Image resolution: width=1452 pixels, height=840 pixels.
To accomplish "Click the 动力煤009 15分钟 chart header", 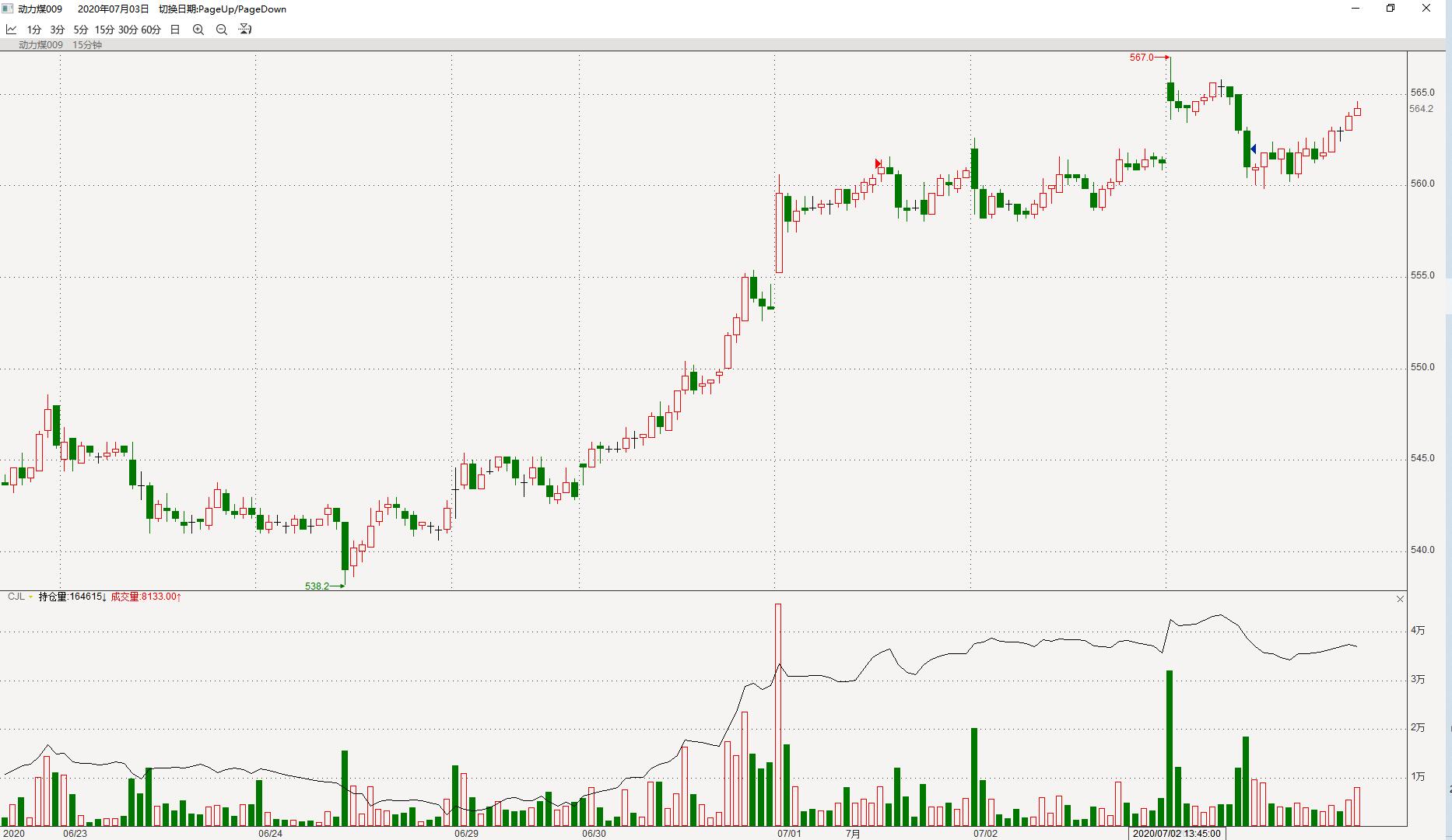I will pyautogui.click(x=61, y=45).
